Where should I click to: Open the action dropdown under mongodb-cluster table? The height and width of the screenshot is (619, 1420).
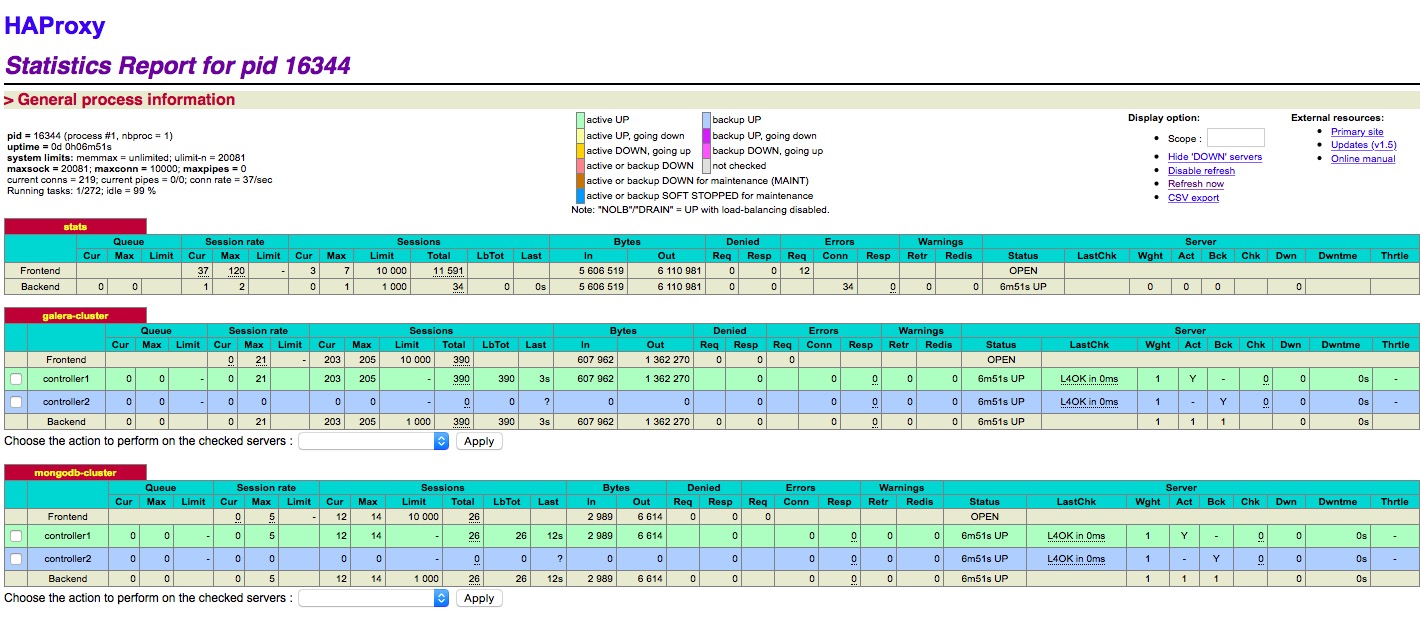(374, 598)
